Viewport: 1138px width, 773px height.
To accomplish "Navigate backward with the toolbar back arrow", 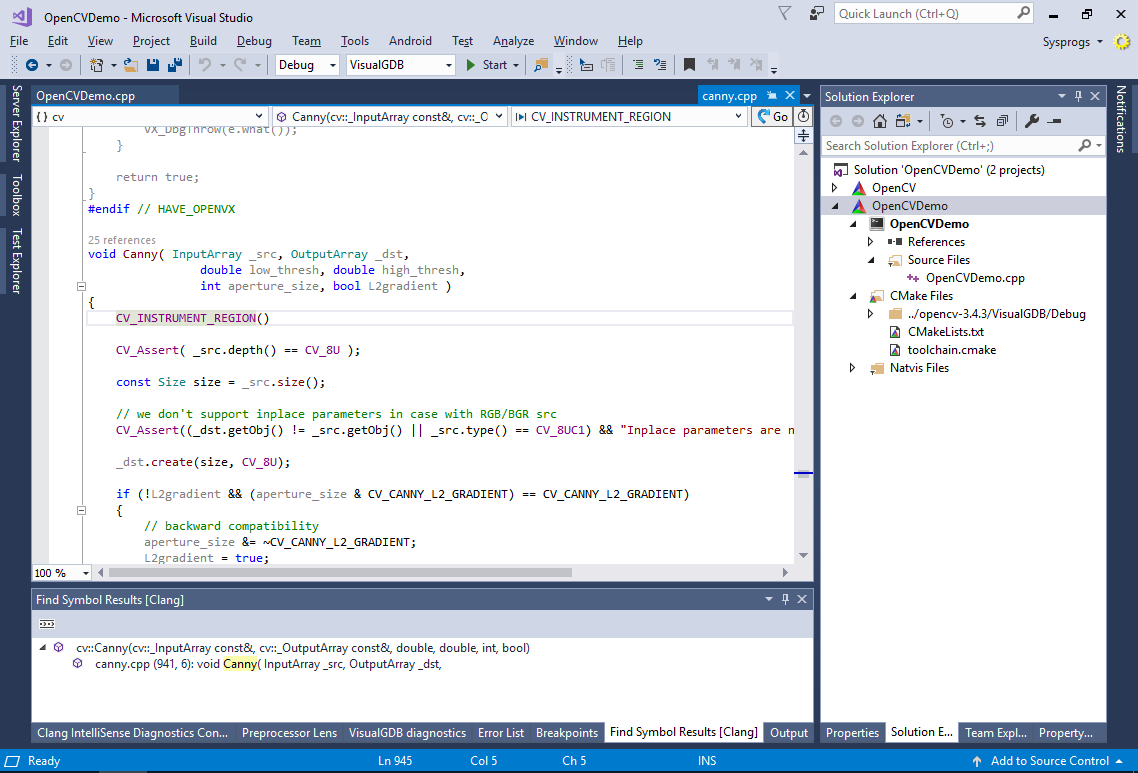I will point(32,65).
